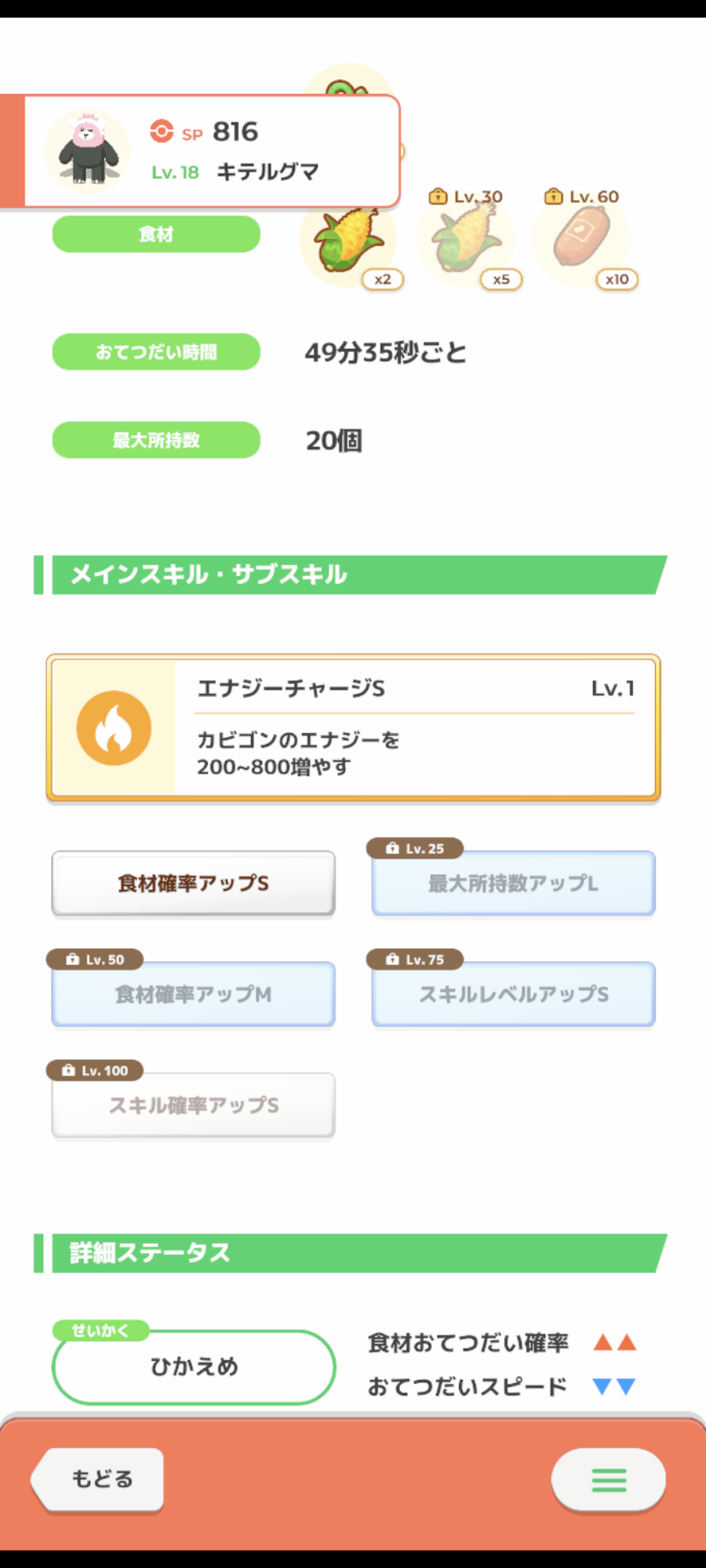Select the locked 食材確率アップM sub skill
This screenshot has width=706, height=1568.
194,994
